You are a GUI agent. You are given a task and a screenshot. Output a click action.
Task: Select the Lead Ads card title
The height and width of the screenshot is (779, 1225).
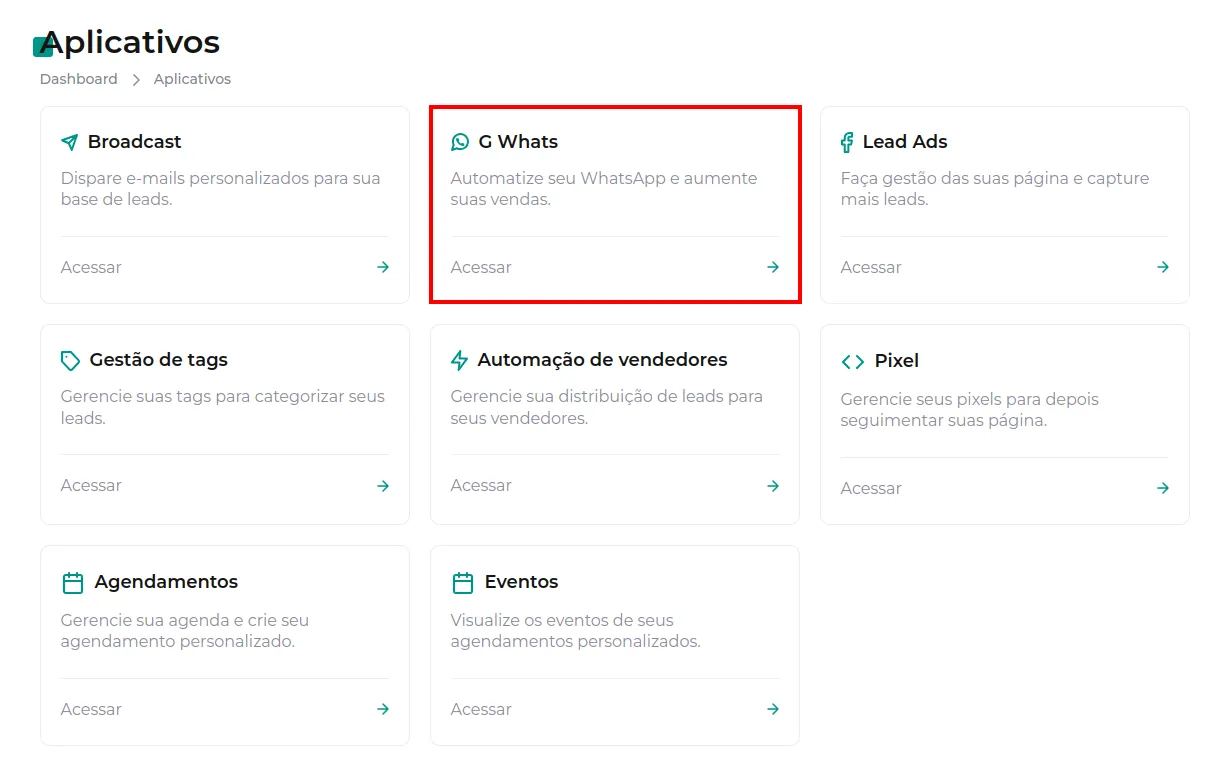point(905,142)
